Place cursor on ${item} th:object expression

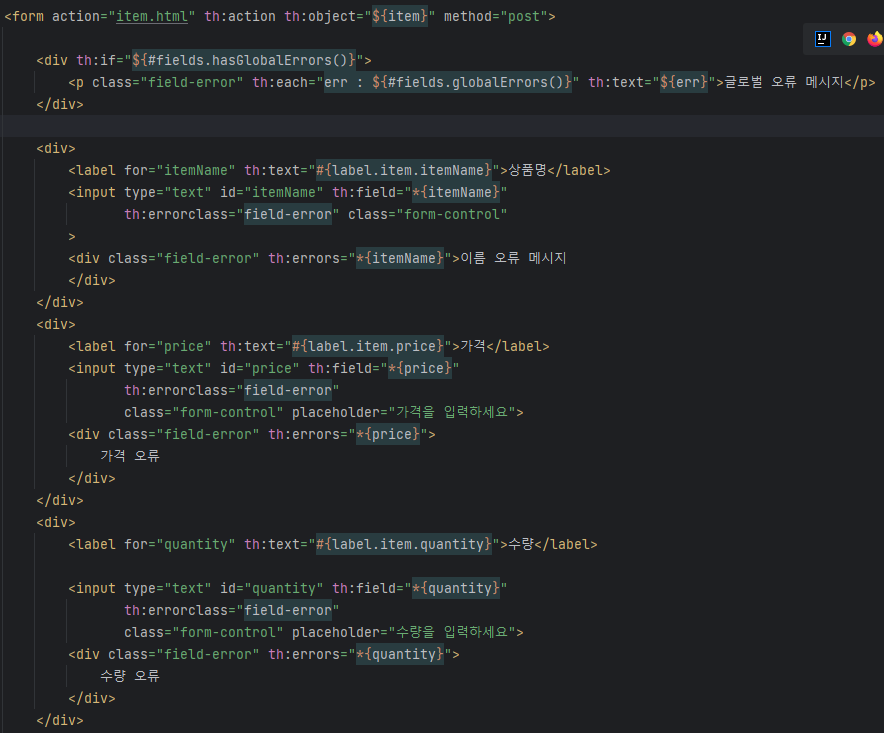pyautogui.click(x=400, y=16)
